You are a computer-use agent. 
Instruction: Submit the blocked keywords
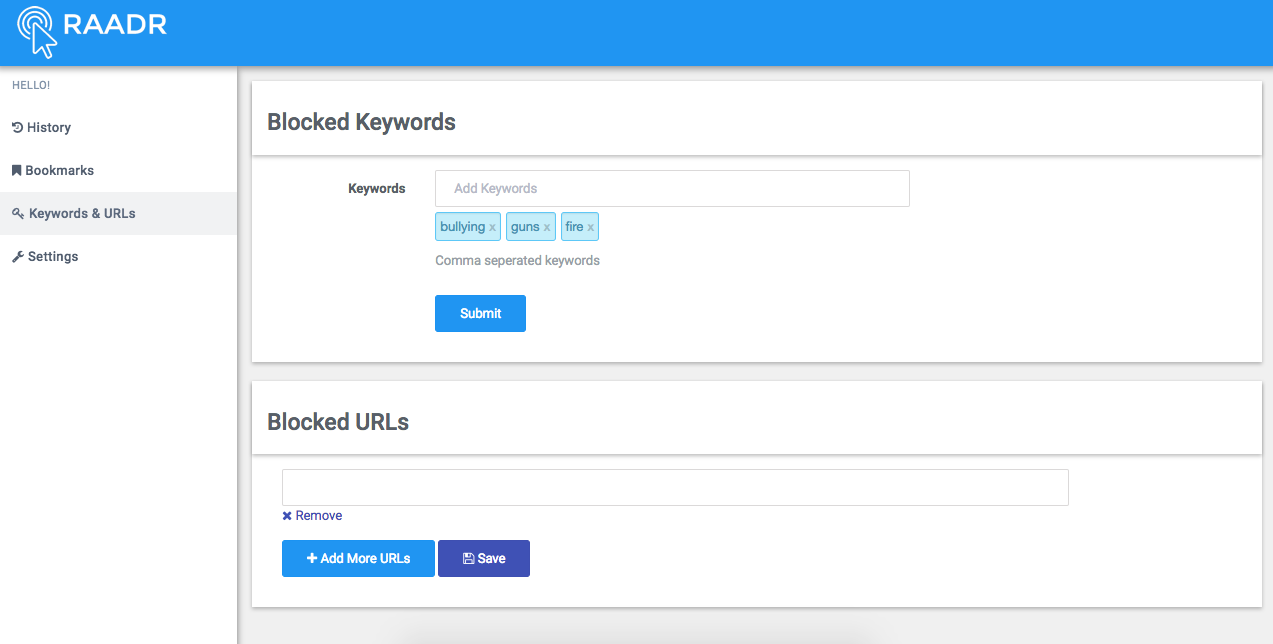(480, 313)
